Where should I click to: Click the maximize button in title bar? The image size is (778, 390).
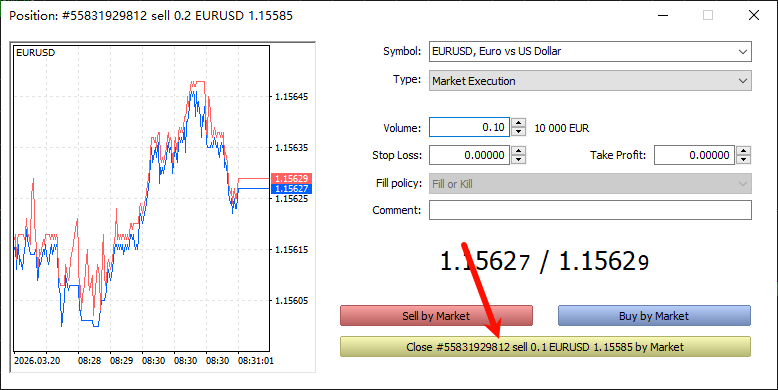click(x=708, y=15)
